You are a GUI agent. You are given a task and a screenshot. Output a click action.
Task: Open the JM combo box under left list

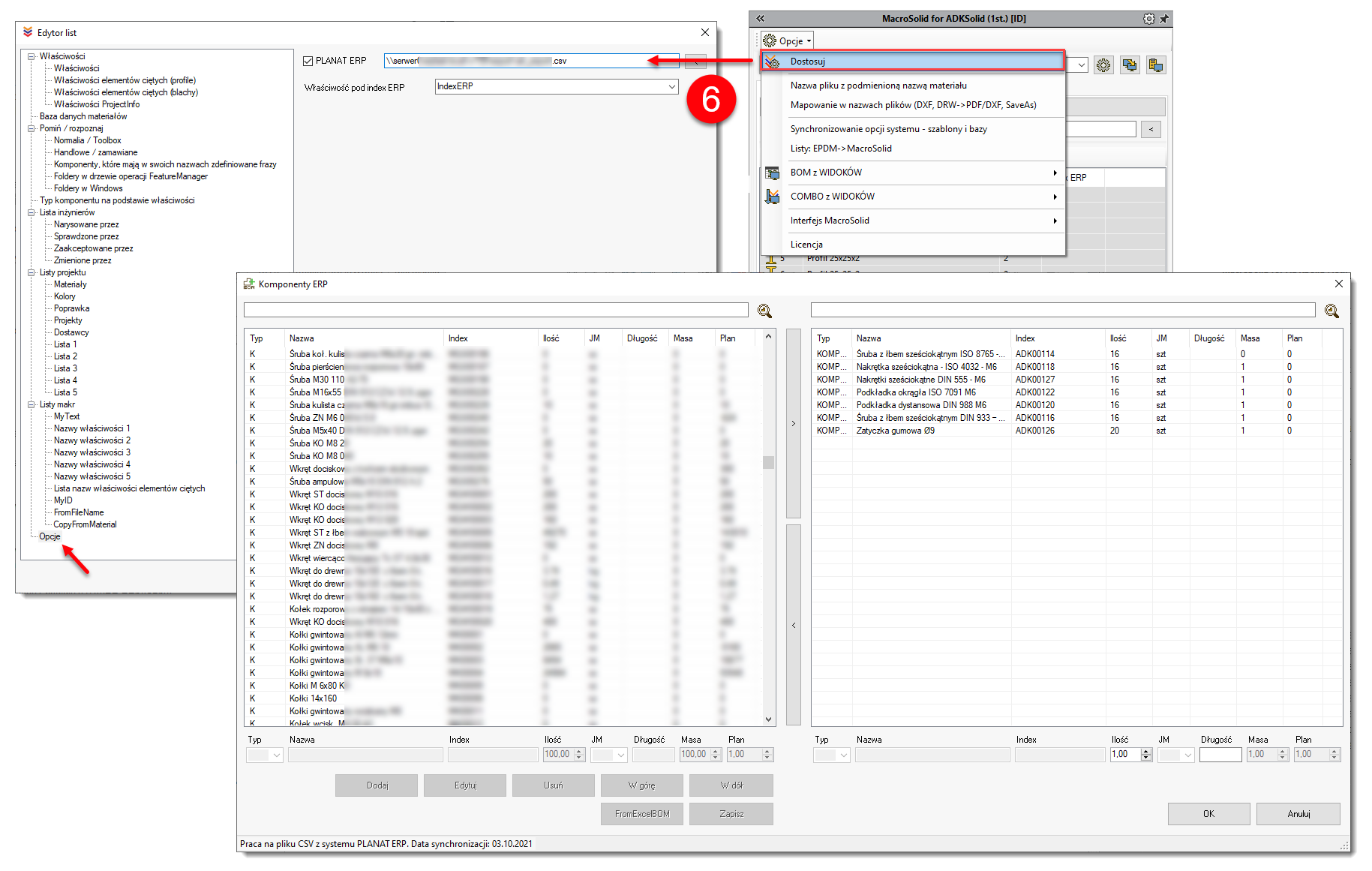coord(609,755)
